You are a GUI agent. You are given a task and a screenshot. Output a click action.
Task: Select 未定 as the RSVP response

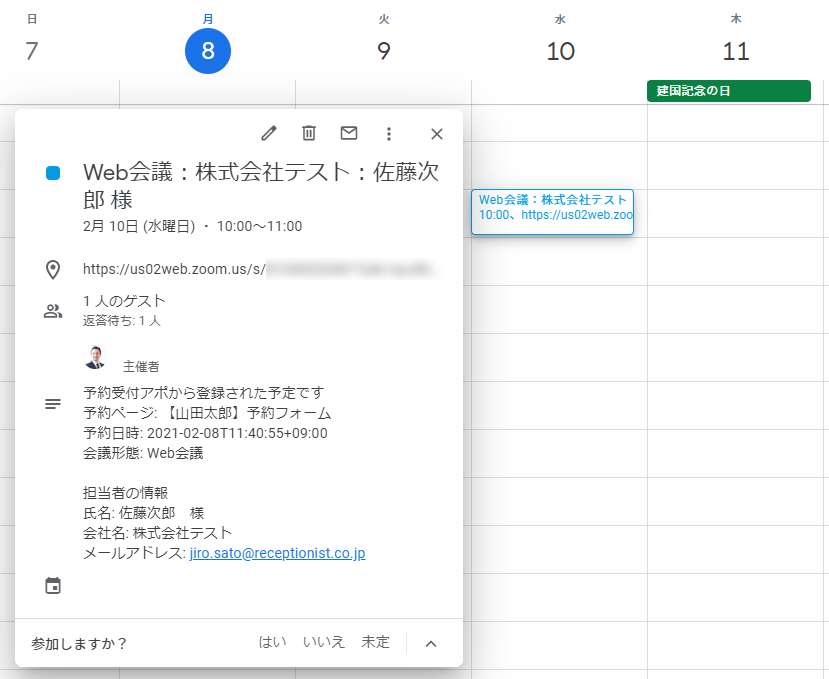coord(376,643)
